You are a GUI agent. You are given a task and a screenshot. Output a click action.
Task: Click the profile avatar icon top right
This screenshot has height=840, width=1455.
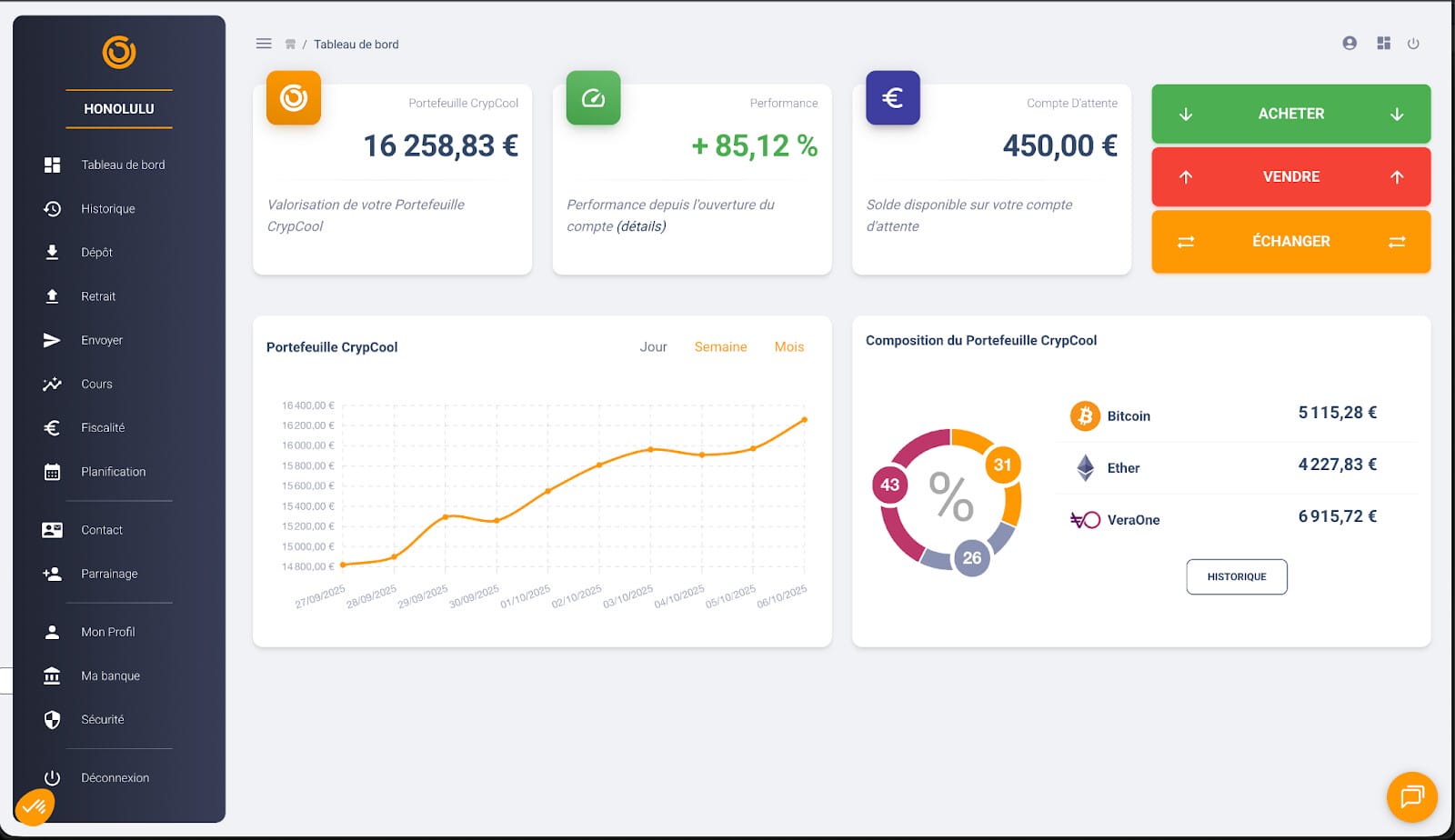1350,43
